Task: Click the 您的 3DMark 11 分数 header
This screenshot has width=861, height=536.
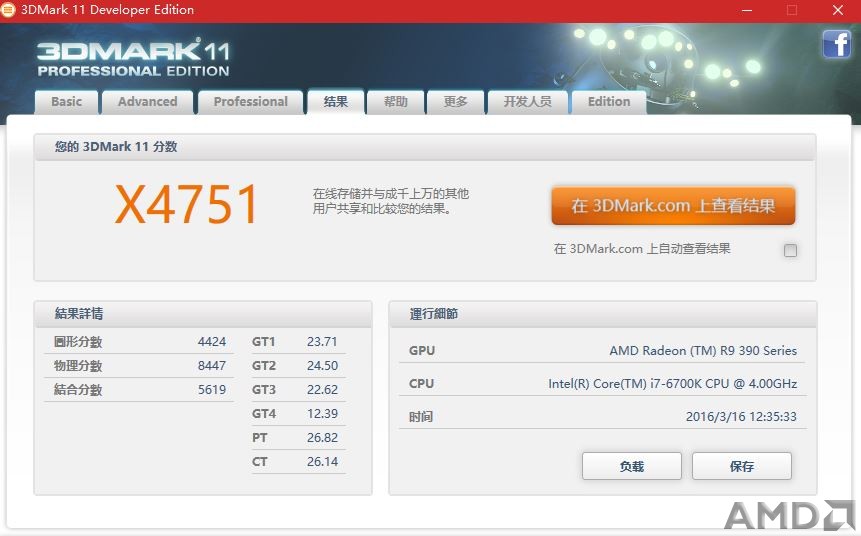Action: (425, 147)
